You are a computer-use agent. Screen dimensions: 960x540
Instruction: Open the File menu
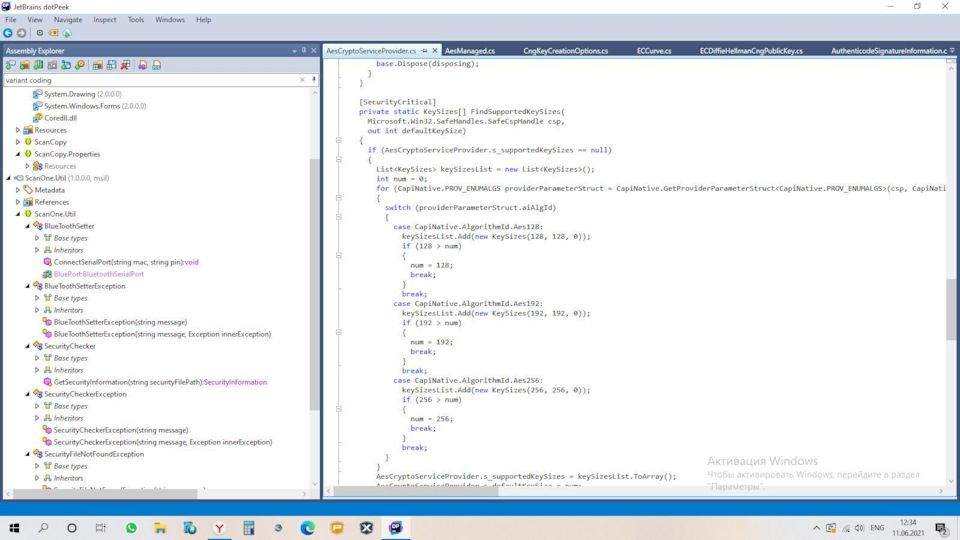(11, 20)
